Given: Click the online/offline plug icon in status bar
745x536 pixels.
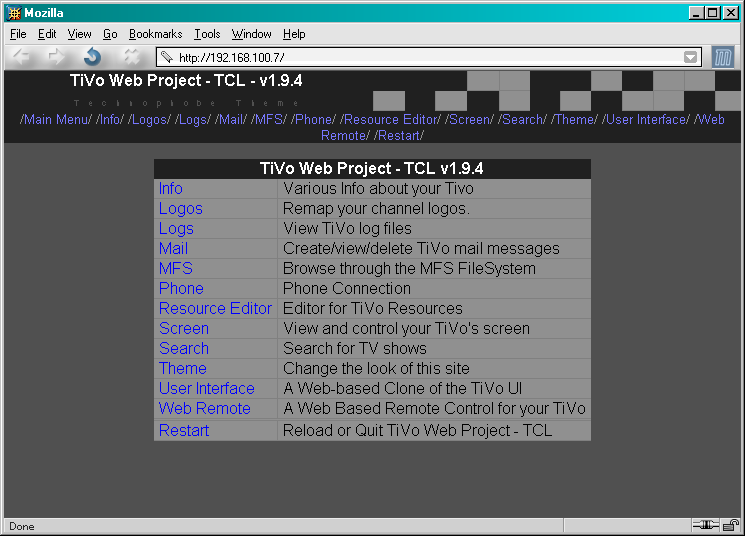Looking at the screenshot, I should click(705, 526).
